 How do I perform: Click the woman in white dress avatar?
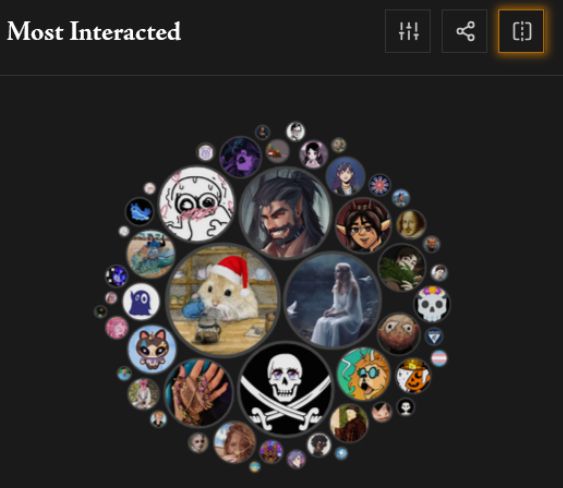pyautogui.click(x=333, y=300)
